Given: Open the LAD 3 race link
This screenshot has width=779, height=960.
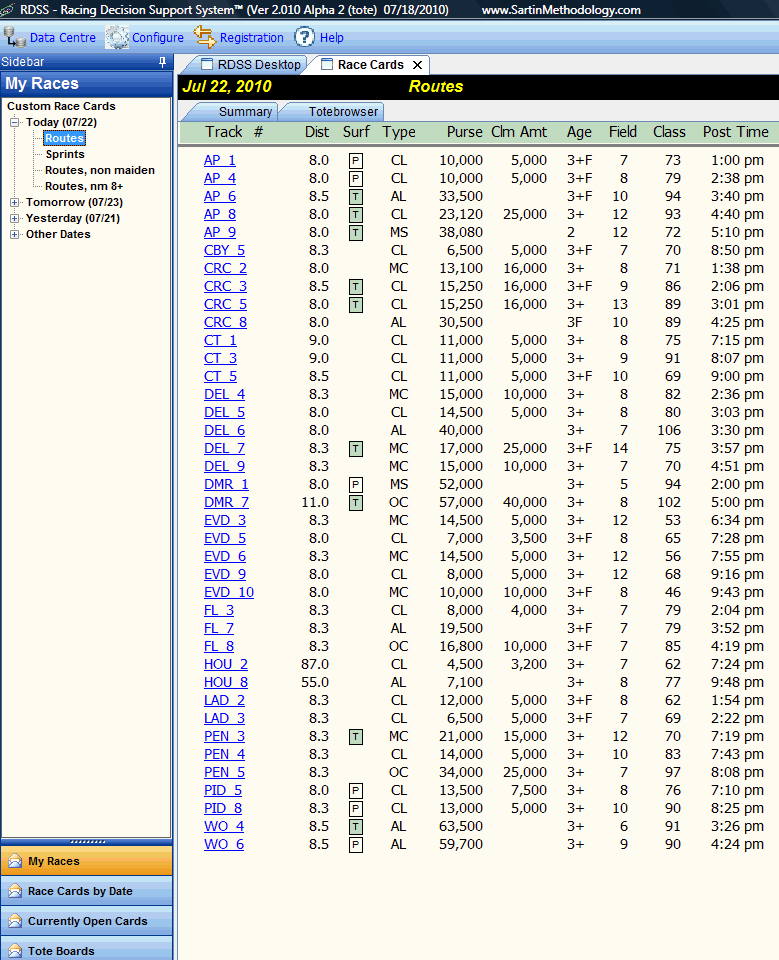Looking at the screenshot, I should [x=224, y=719].
